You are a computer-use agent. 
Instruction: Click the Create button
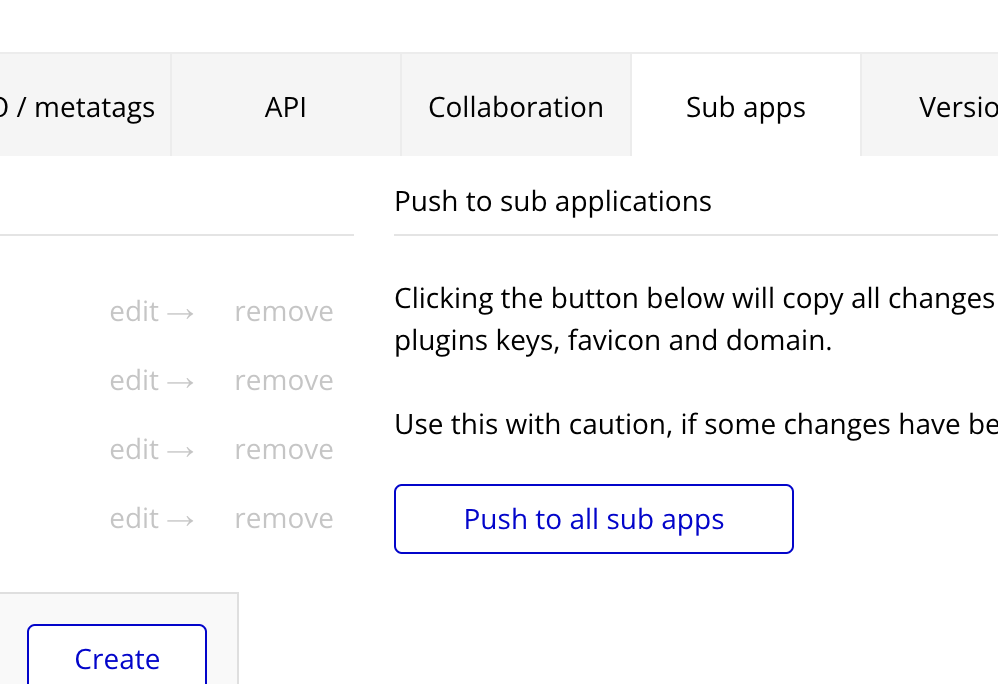tap(117, 659)
